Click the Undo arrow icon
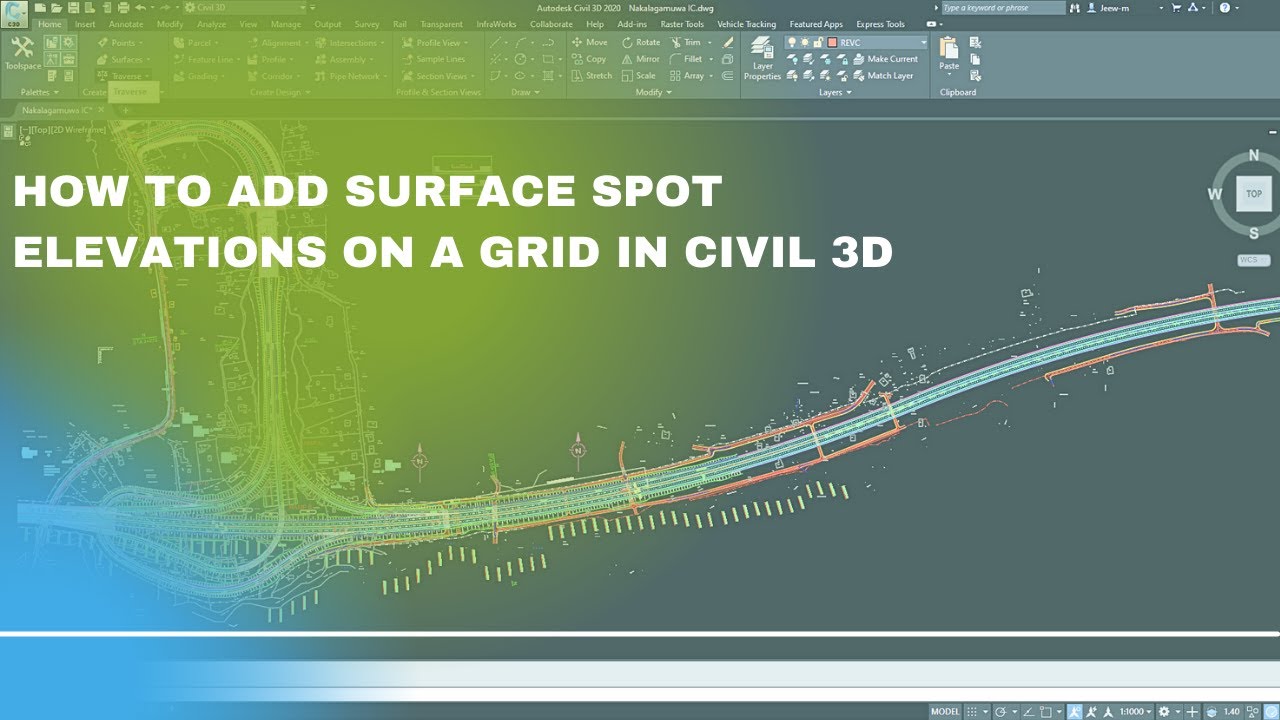This screenshot has height=720, width=1280. click(x=139, y=8)
